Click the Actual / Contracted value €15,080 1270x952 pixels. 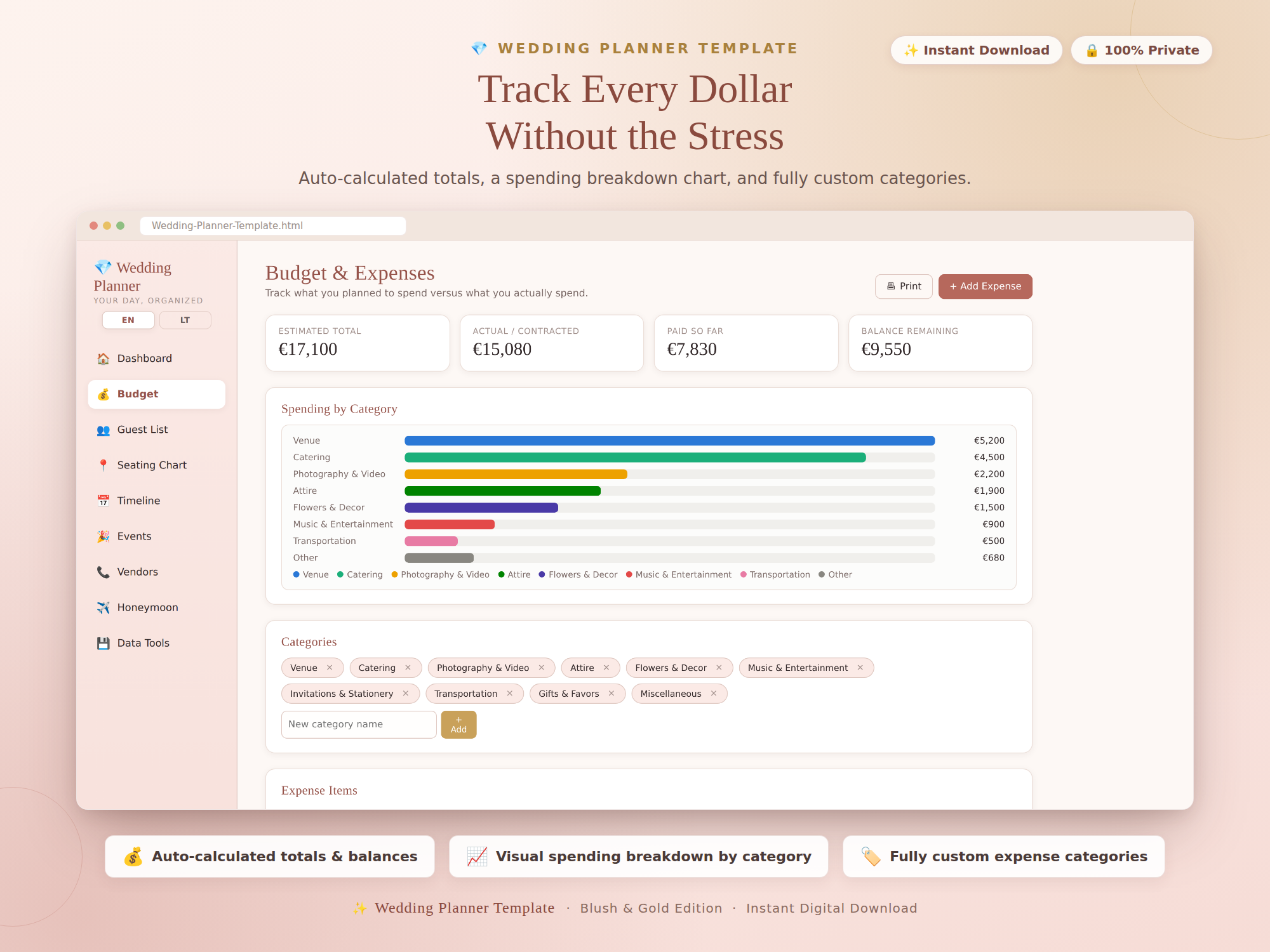click(x=502, y=349)
